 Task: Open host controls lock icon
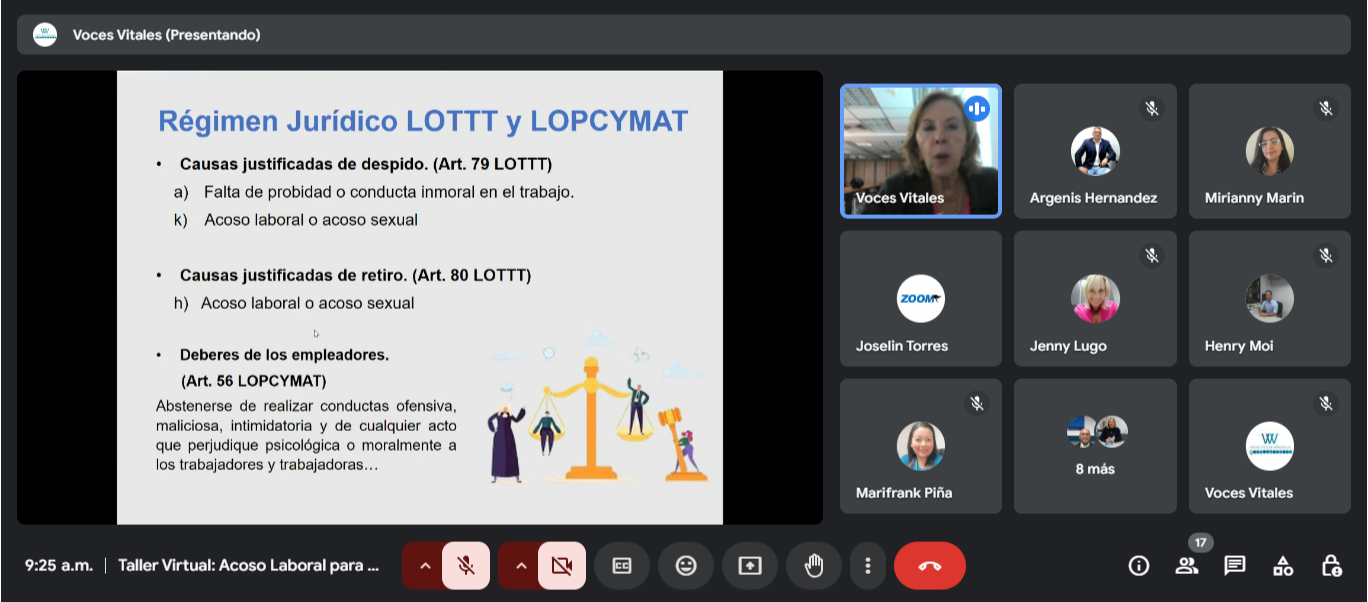pos(1331,566)
